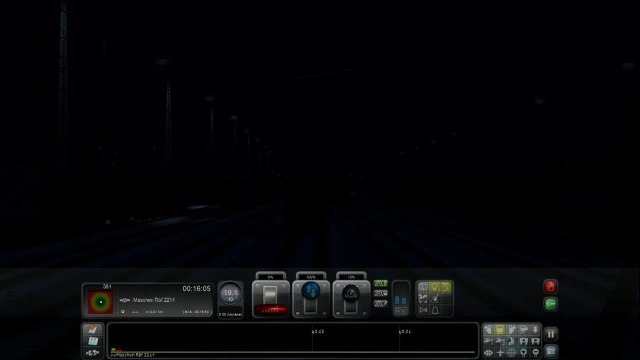Select the yellow highlighted cab camera icon
The width and height of the screenshot is (640, 360).
coord(500,329)
